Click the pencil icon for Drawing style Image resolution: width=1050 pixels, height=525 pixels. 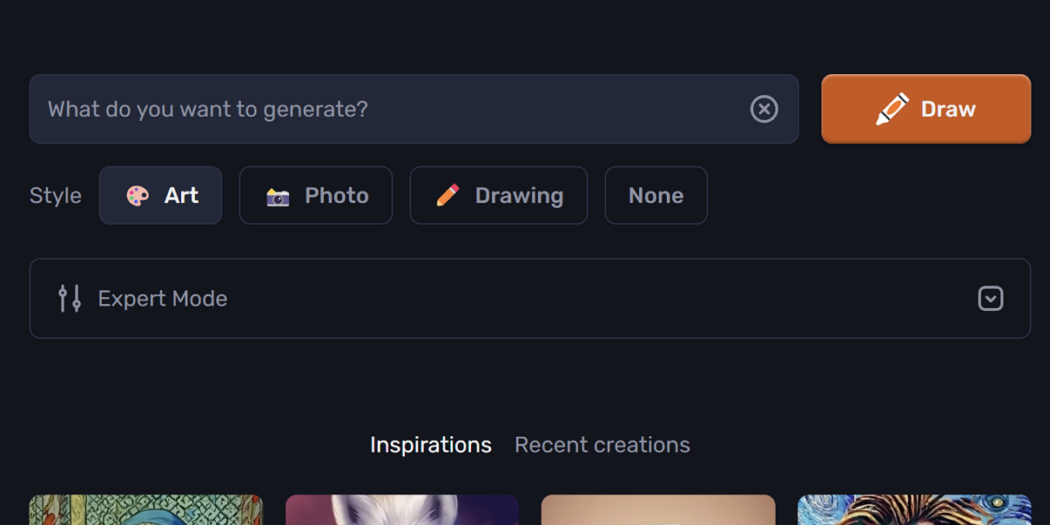coord(448,196)
